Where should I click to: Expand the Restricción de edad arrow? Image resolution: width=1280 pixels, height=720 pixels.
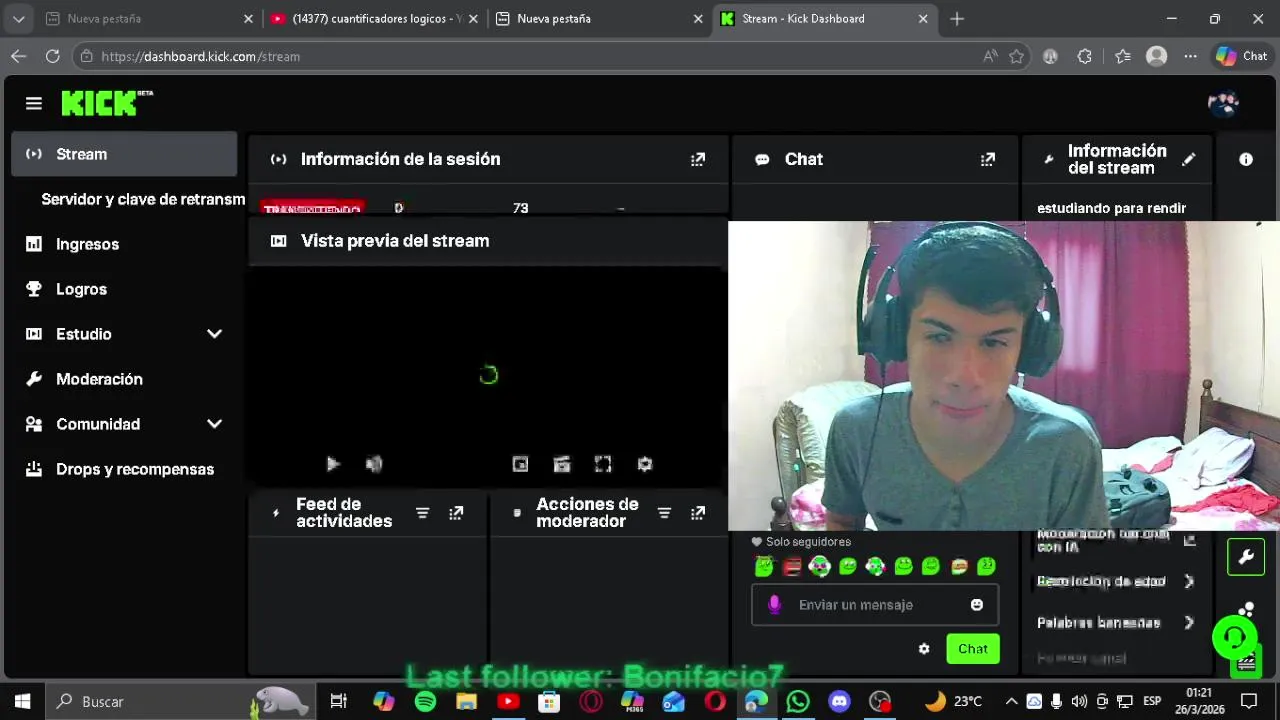(1189, 581)
